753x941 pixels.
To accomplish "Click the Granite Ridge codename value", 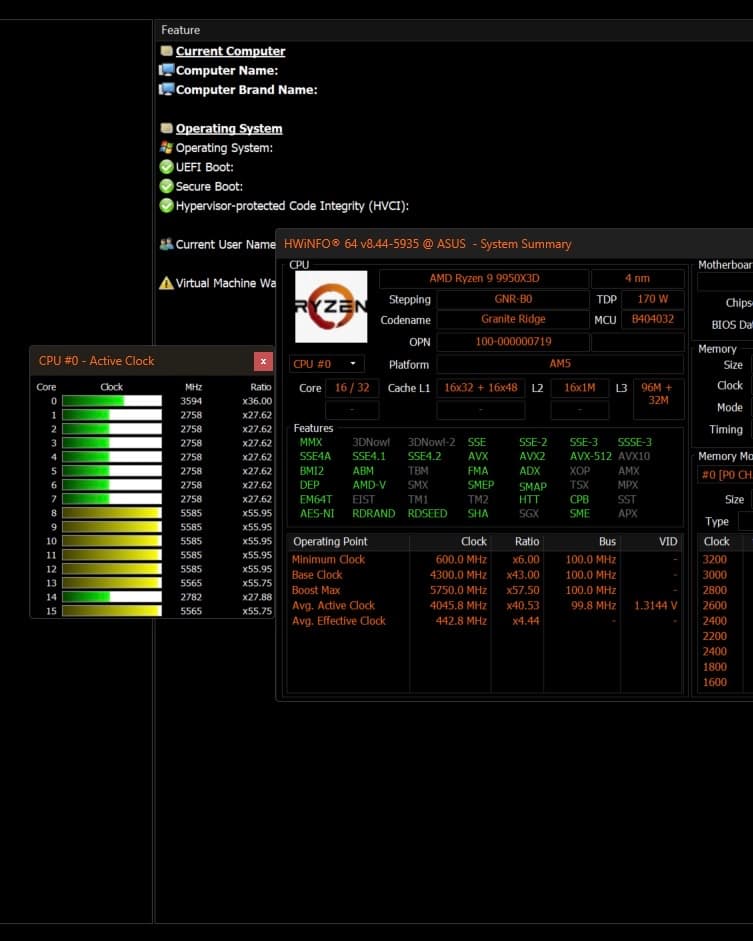I will pyautogui.click(x=513, y=319).
